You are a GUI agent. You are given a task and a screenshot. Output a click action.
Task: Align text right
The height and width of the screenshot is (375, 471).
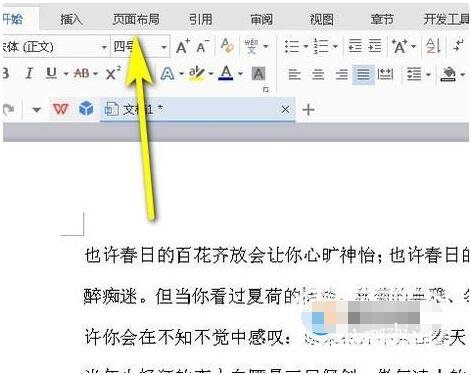342,74
